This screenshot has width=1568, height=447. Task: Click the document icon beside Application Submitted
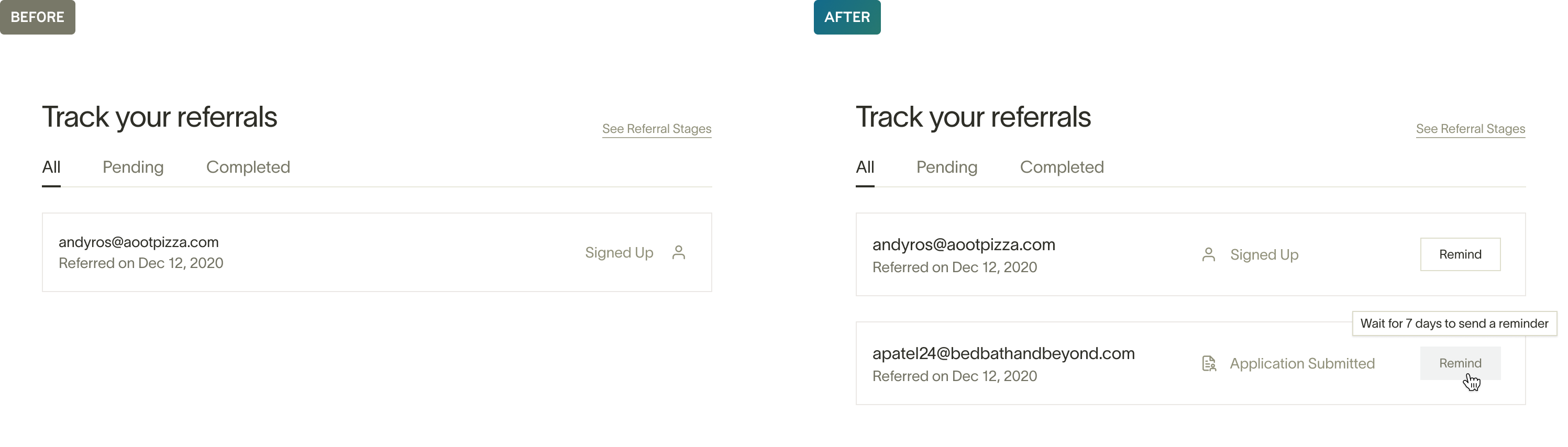coord(1209,364)
